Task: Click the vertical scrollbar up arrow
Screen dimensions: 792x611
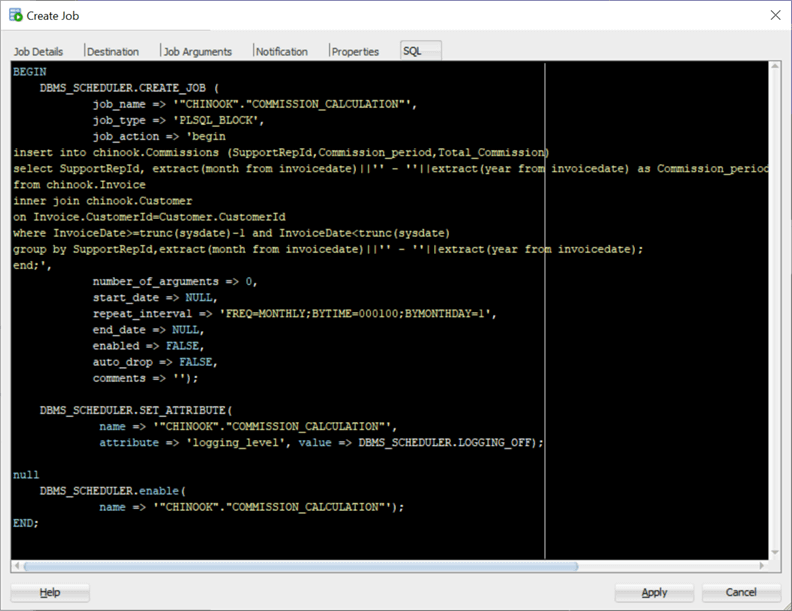Action: (775, 66)
